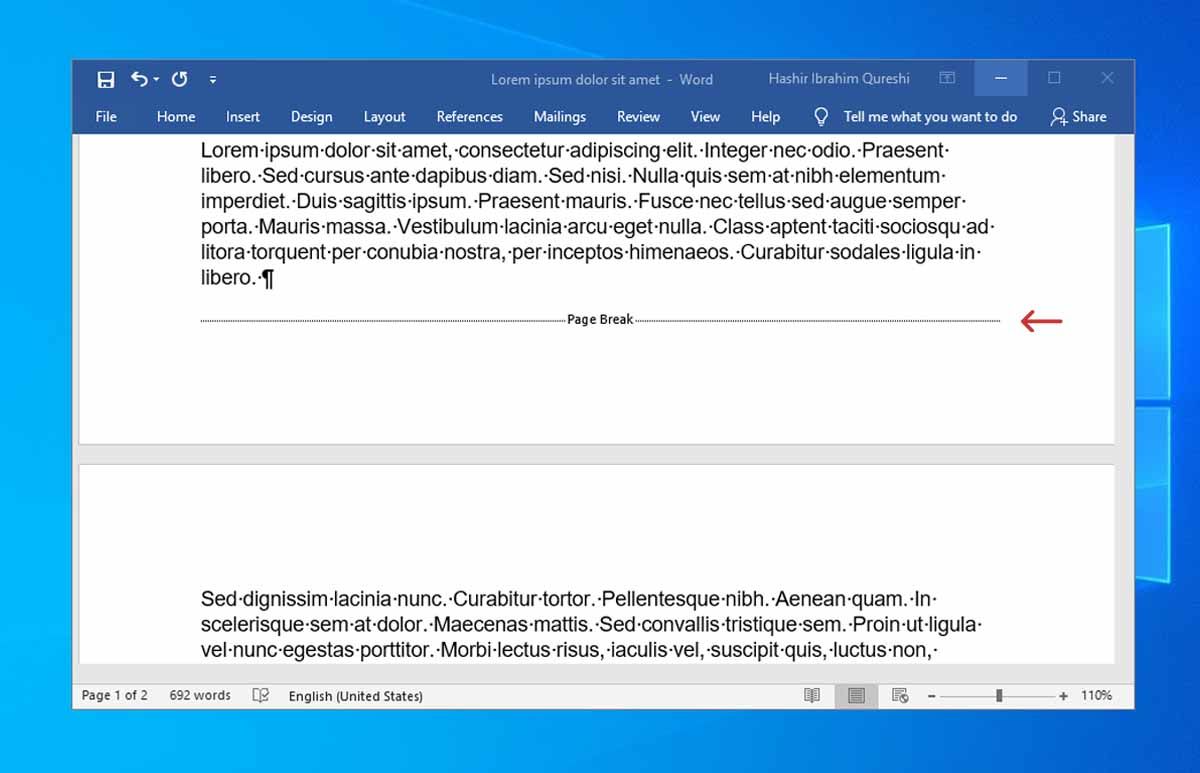
Task: Select Print Layout view
Action: pyautogui.click(x=856, y=695)
